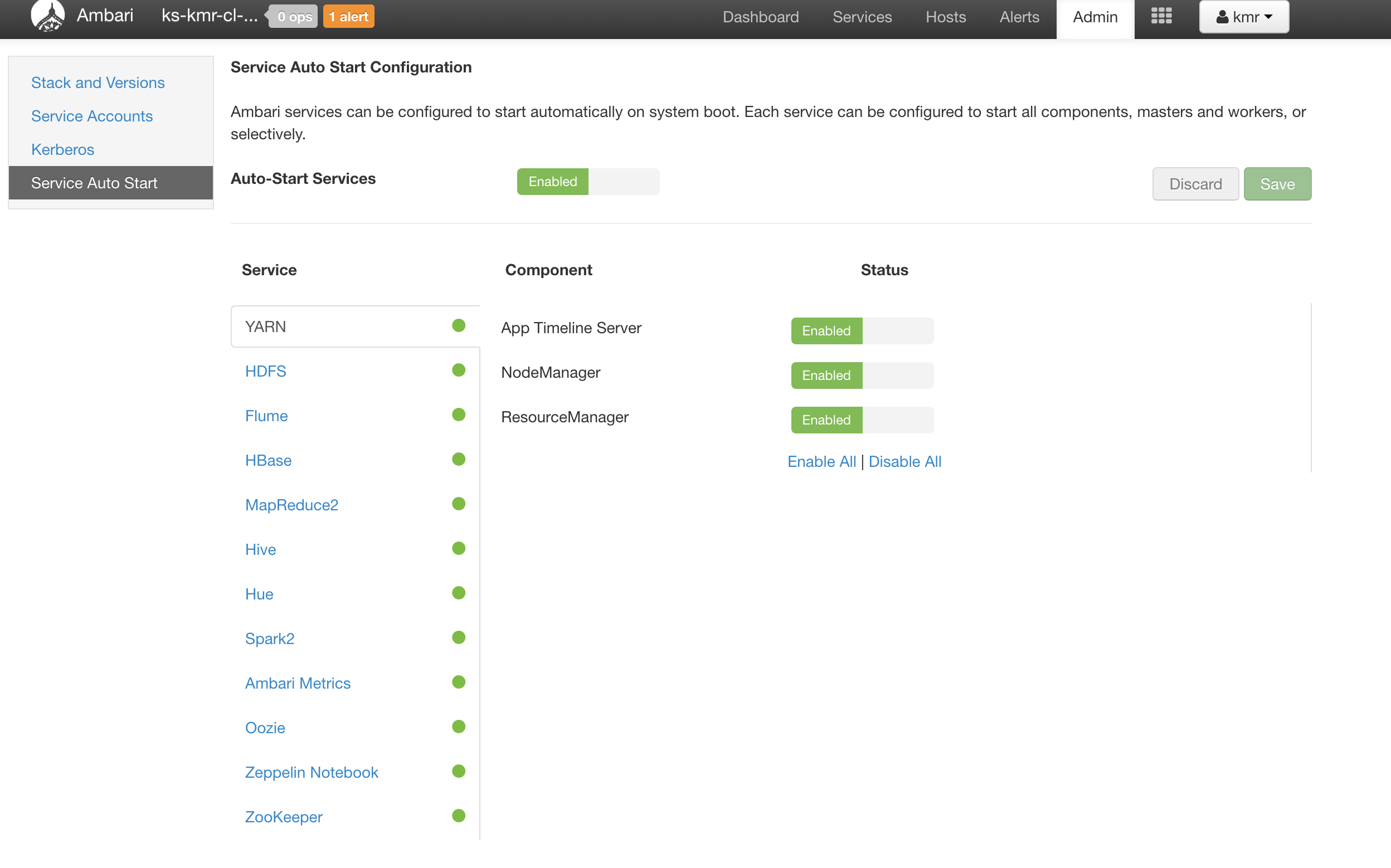Toggle App Timeline Server auto-start
This screenshot has height=868, width=1391.
tap(862, 331)
